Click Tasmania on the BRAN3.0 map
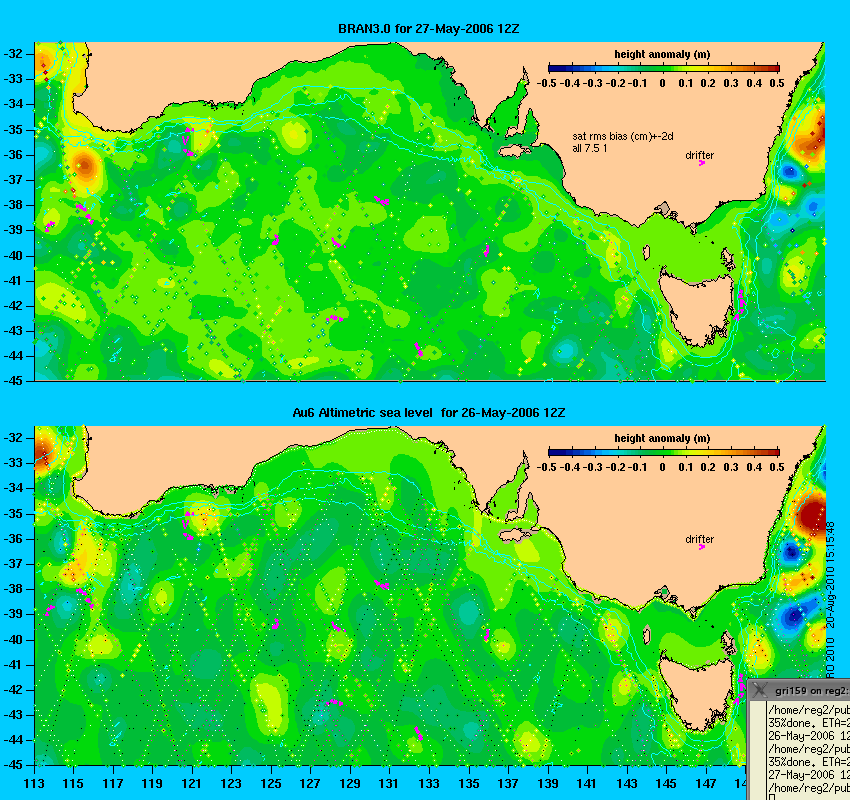The image size is (850, 800). 698,306
